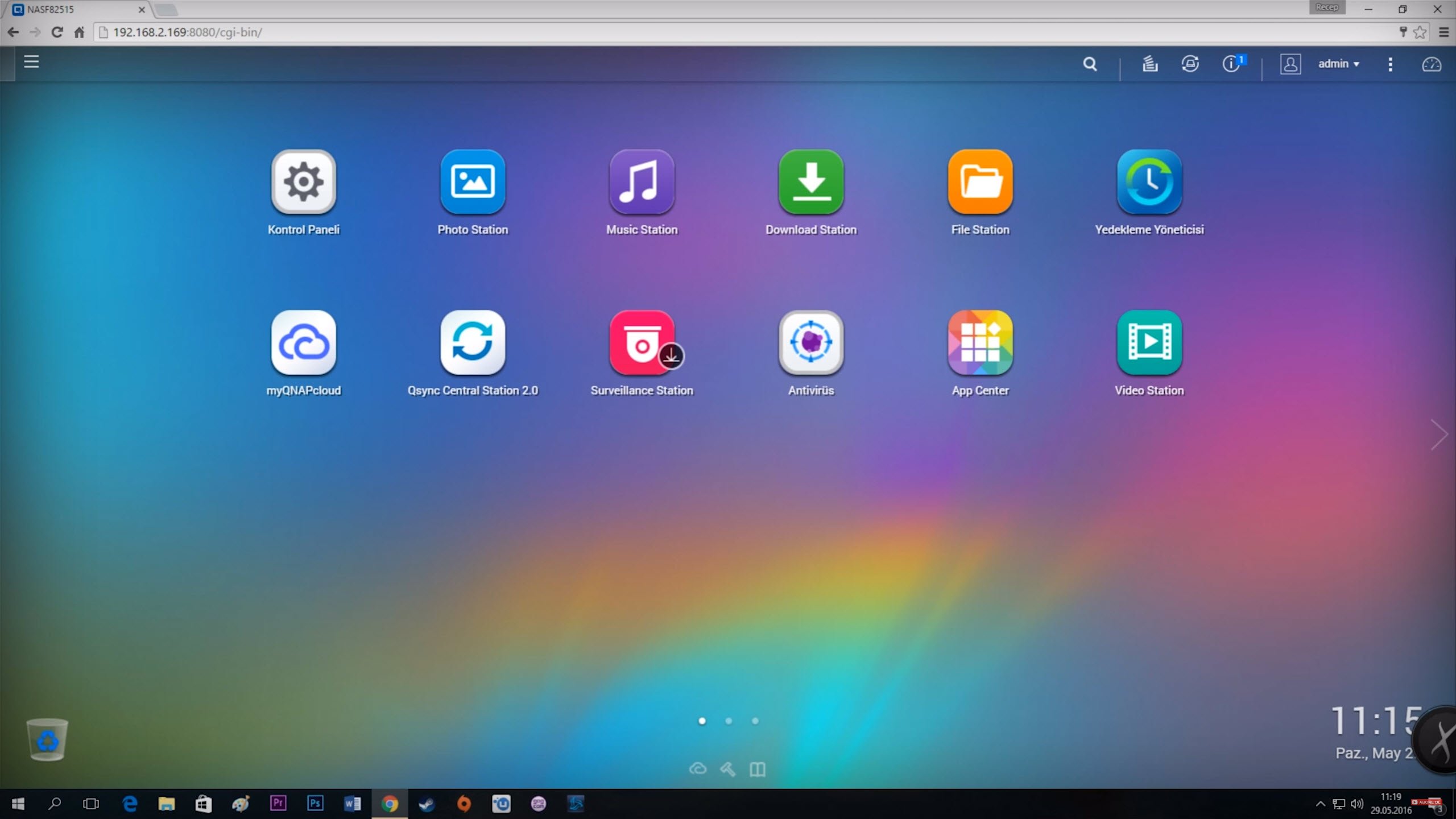Open the hamburger main menu

31,61
